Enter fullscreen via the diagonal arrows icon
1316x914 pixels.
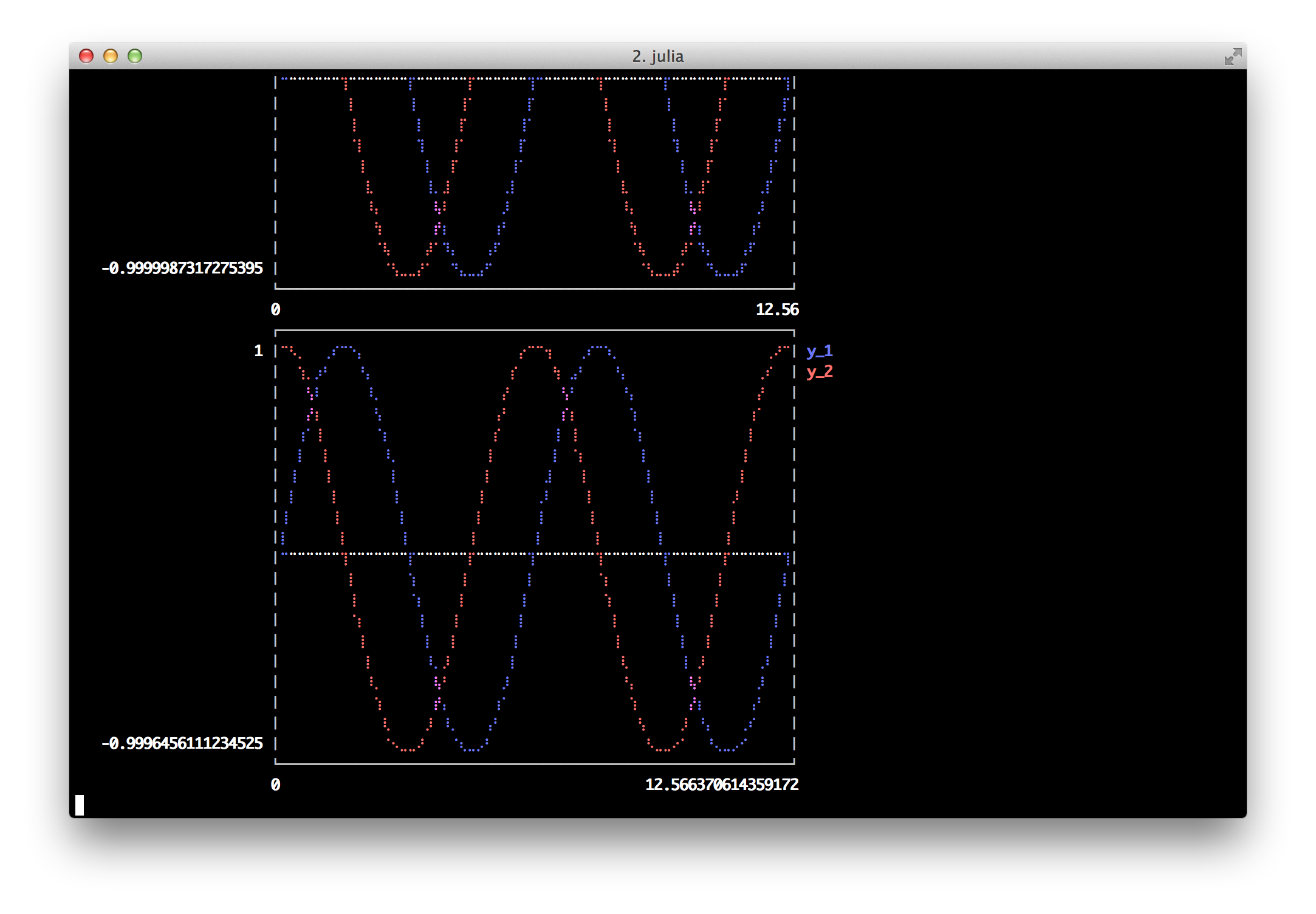(x=1232, y=57)
